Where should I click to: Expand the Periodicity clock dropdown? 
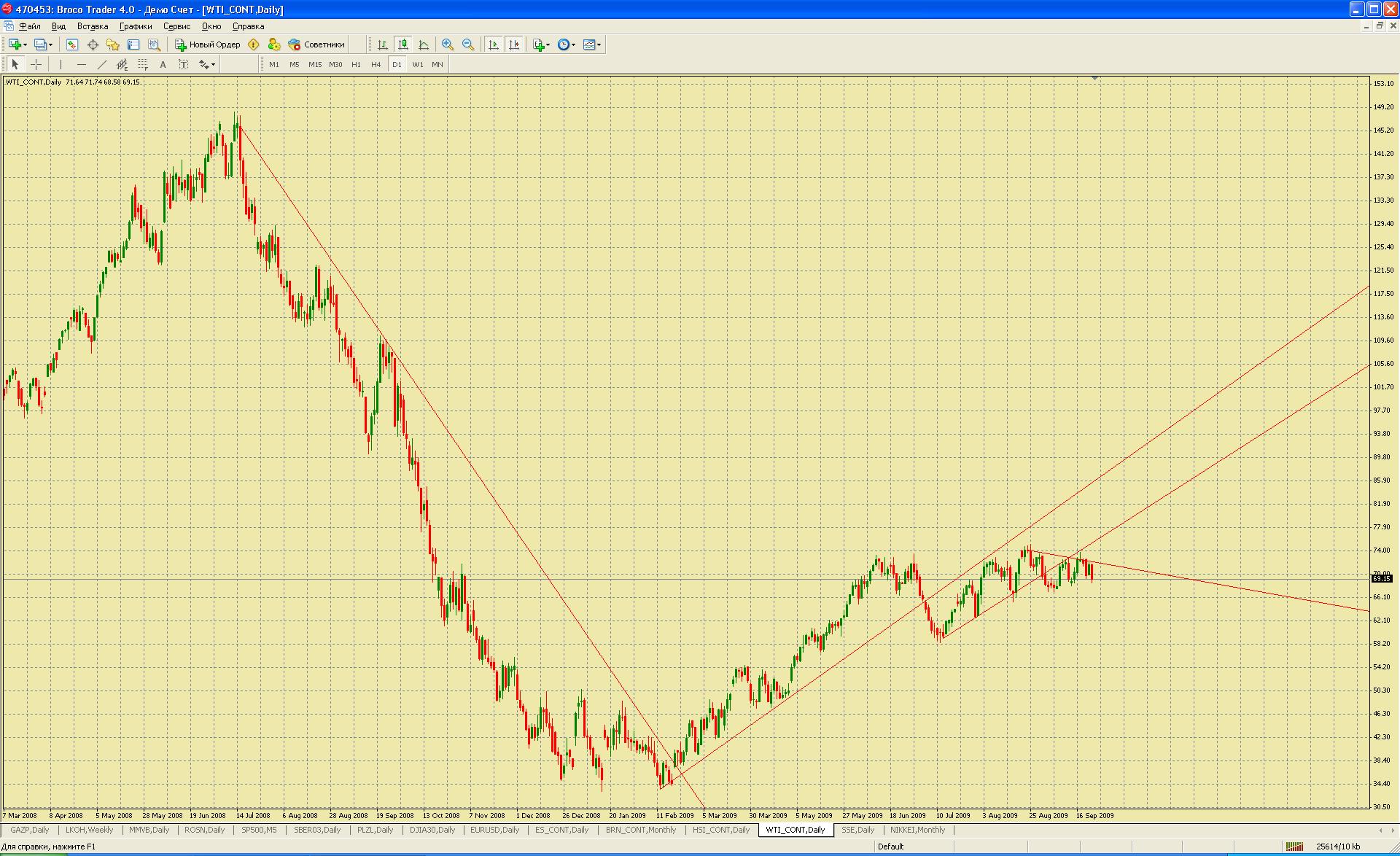574,44
